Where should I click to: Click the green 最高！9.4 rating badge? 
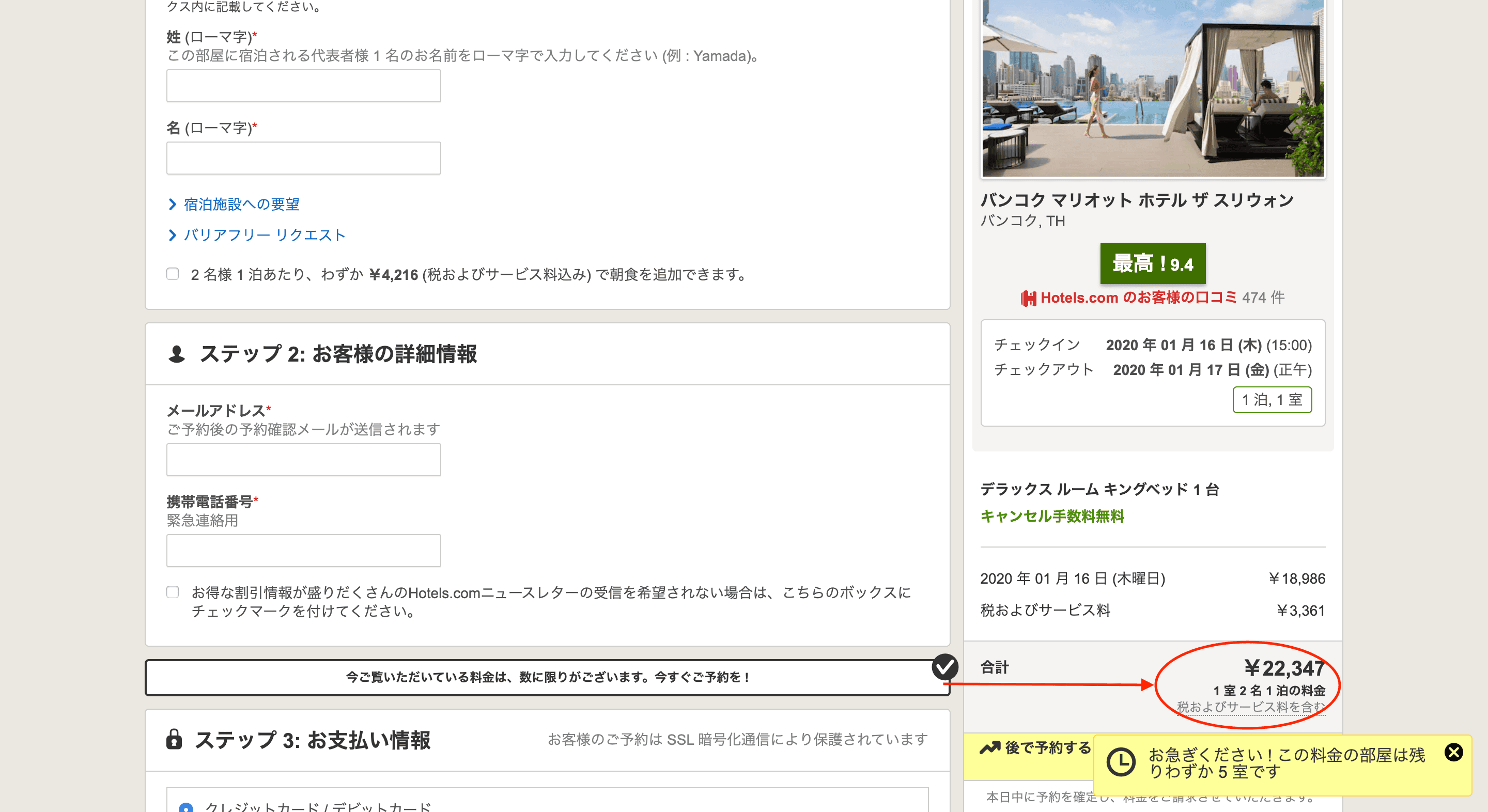point(1152,264)
